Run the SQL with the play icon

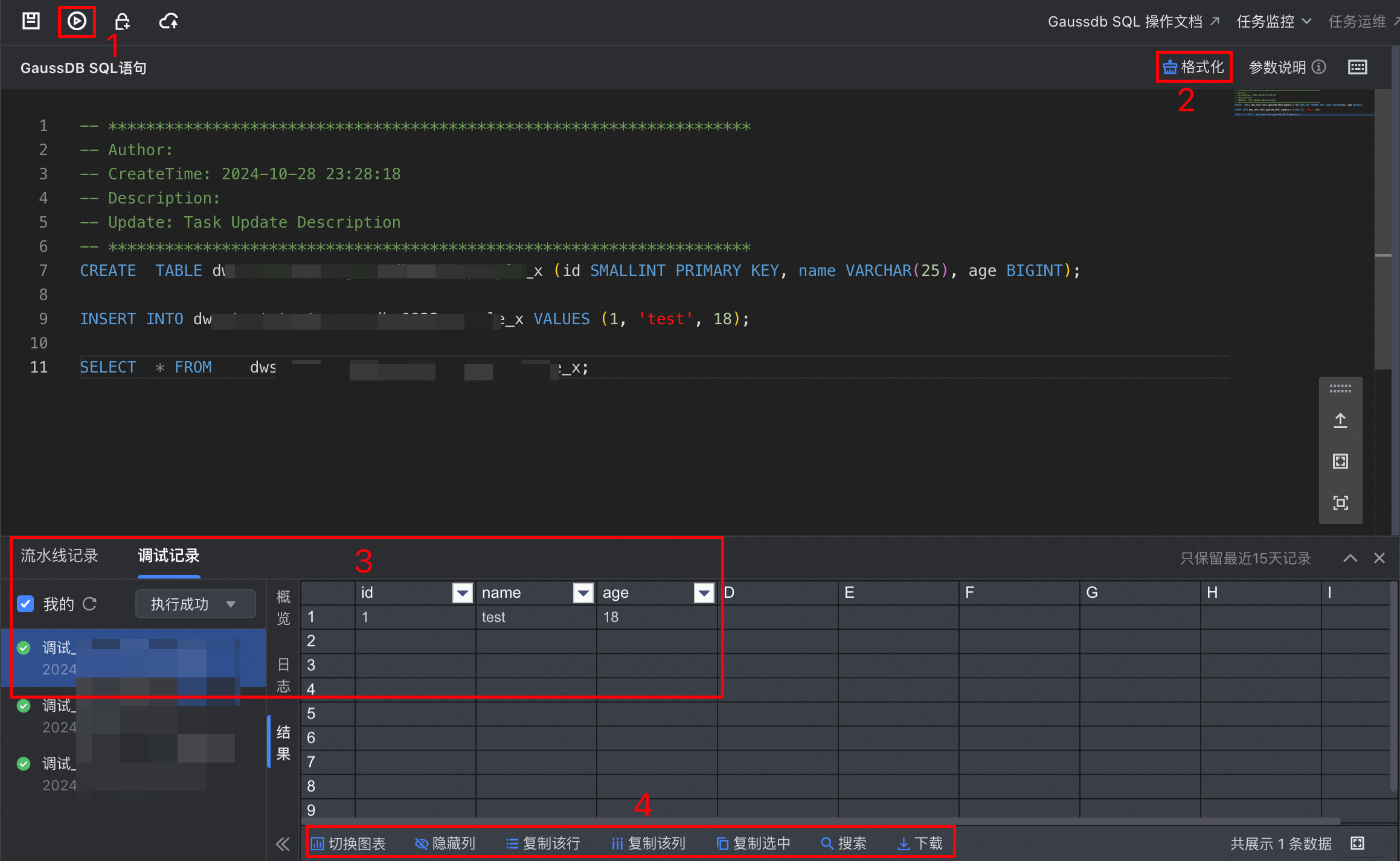click(77, 22)
